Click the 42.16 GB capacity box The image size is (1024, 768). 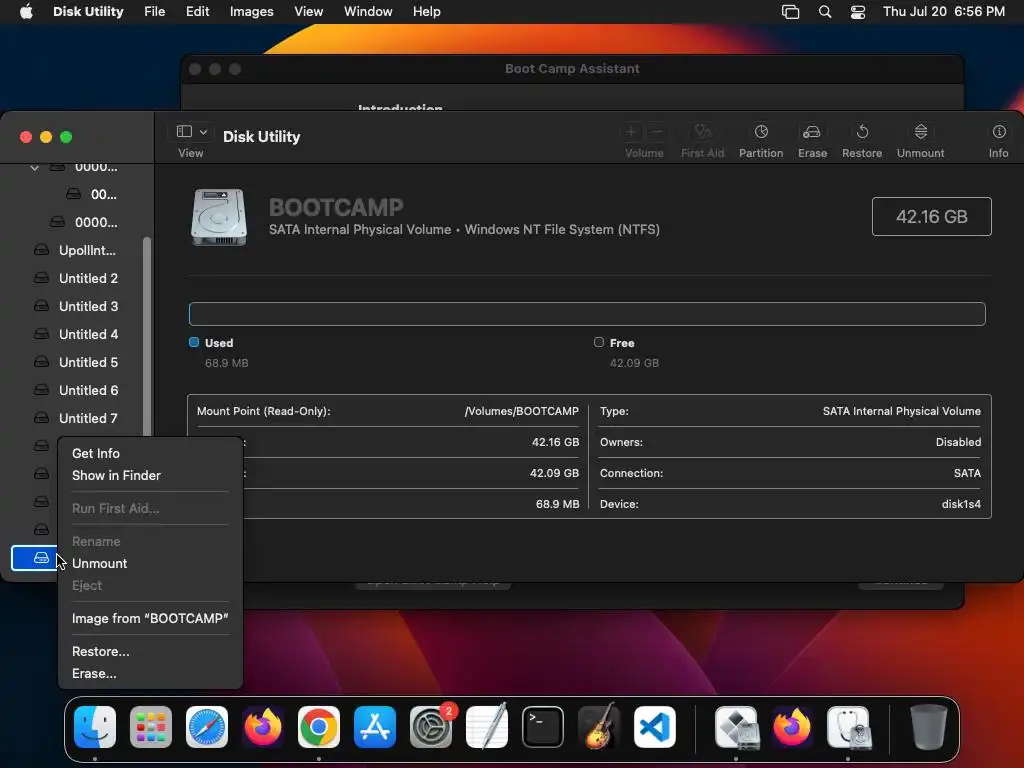point(931,217)
